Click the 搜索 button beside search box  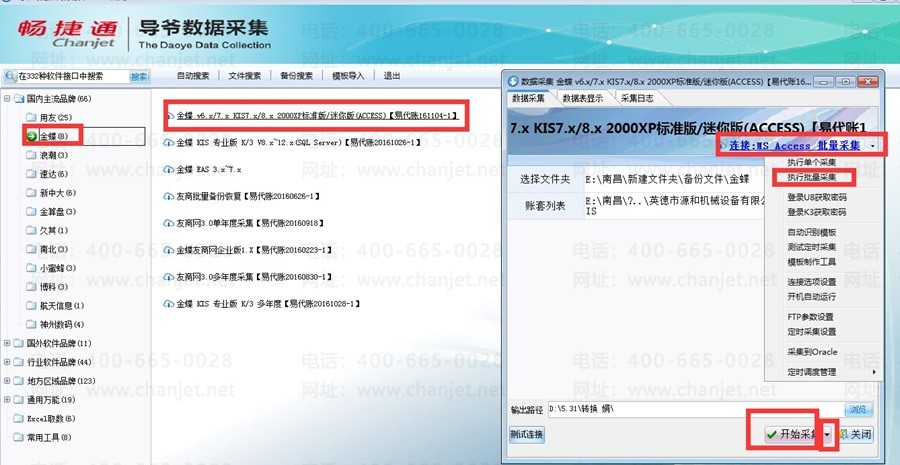[139, 76]
